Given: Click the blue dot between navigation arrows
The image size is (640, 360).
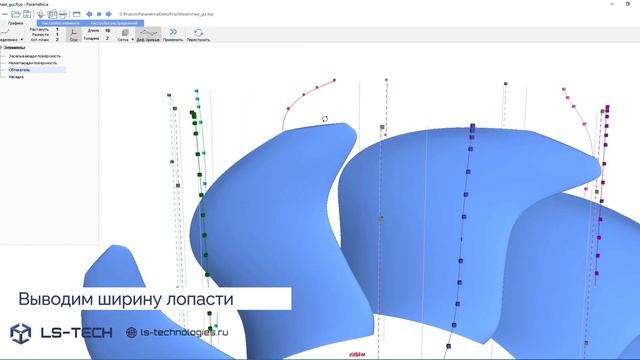Looking at the screenshot, I should pyautogui.click(x=99, y=14).
